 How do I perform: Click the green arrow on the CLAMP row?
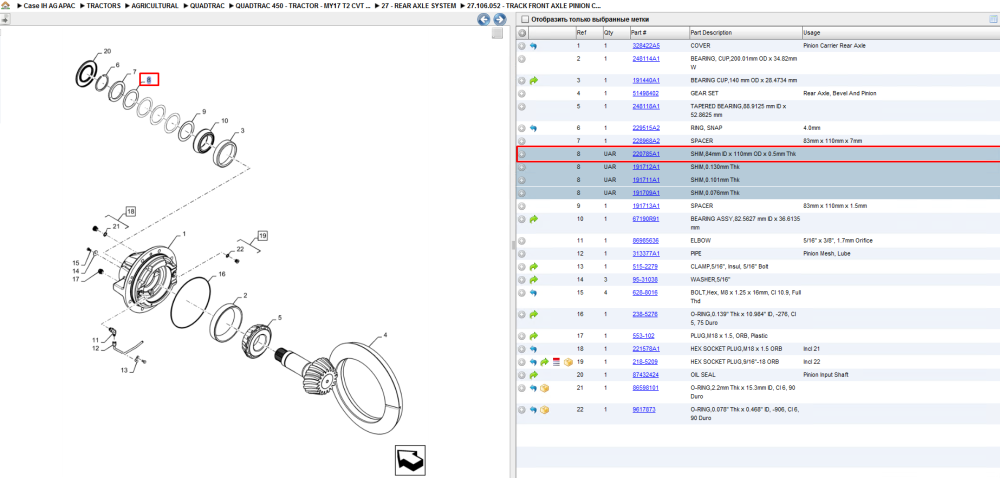[x=534, y=266]
